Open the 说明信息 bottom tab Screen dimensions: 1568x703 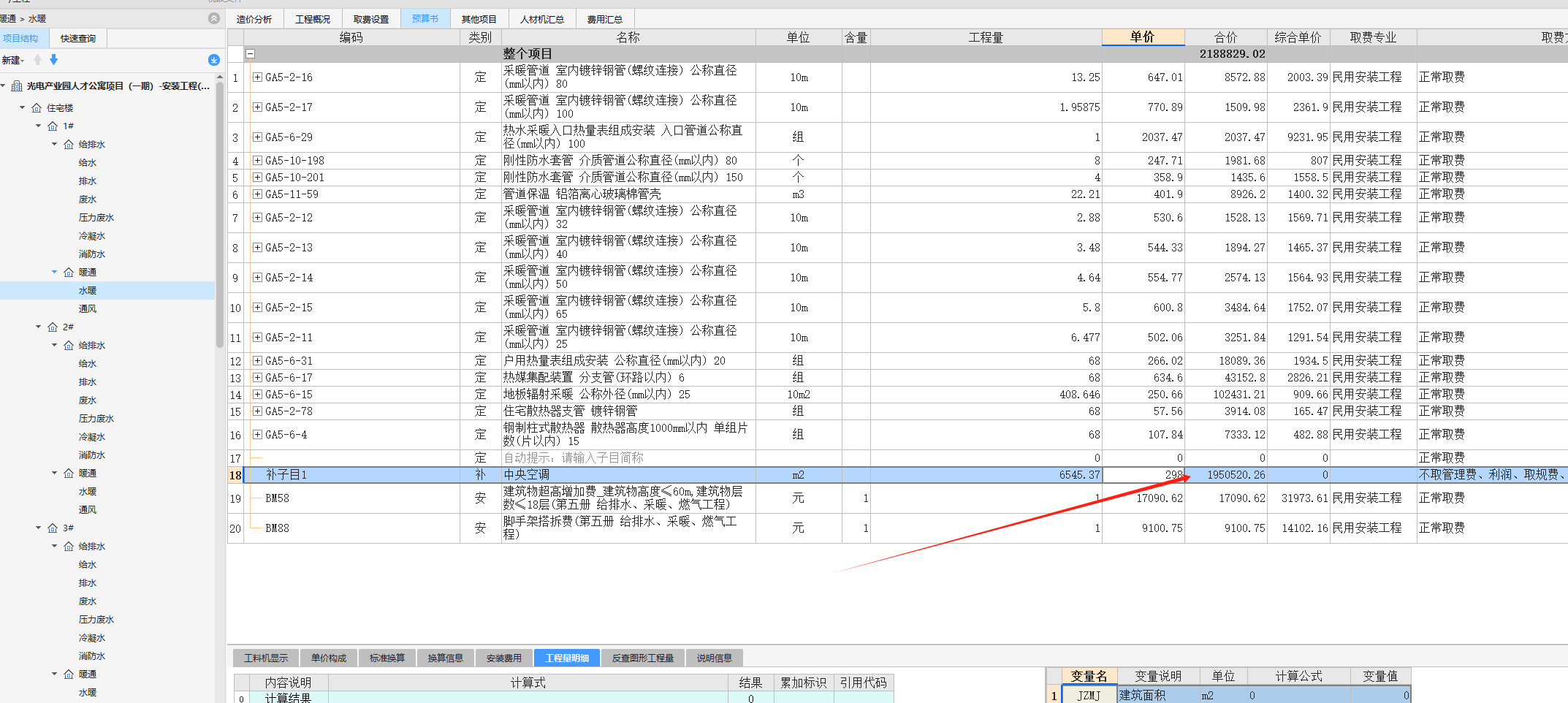[x=715, y=658]
